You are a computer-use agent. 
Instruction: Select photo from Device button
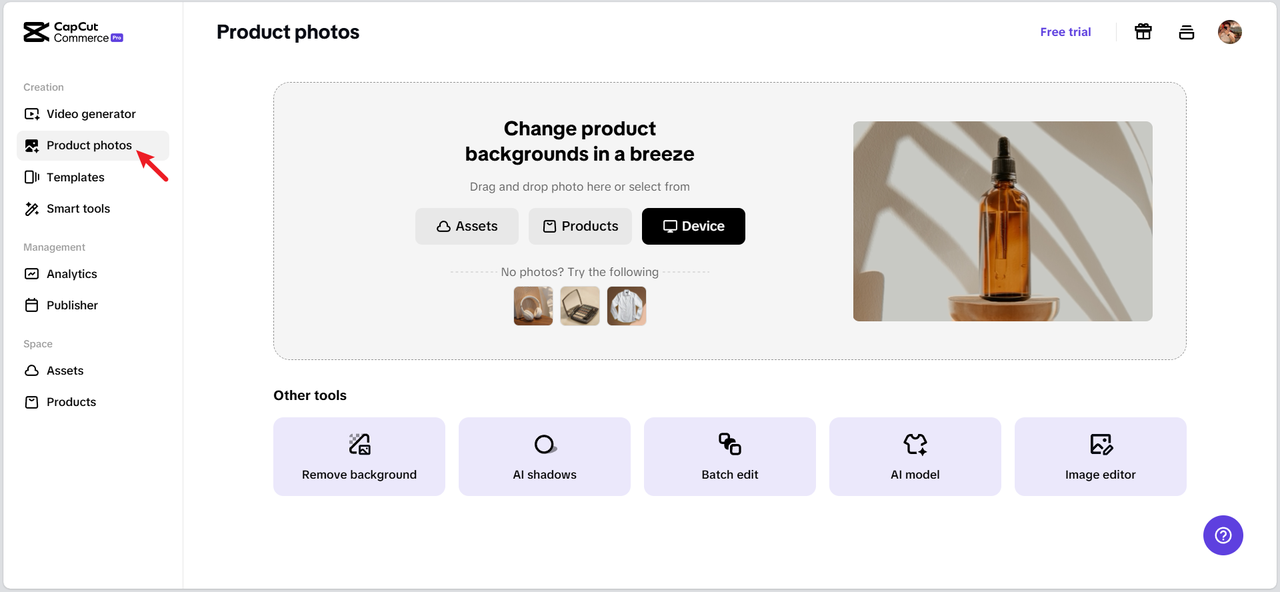[693, 226]
